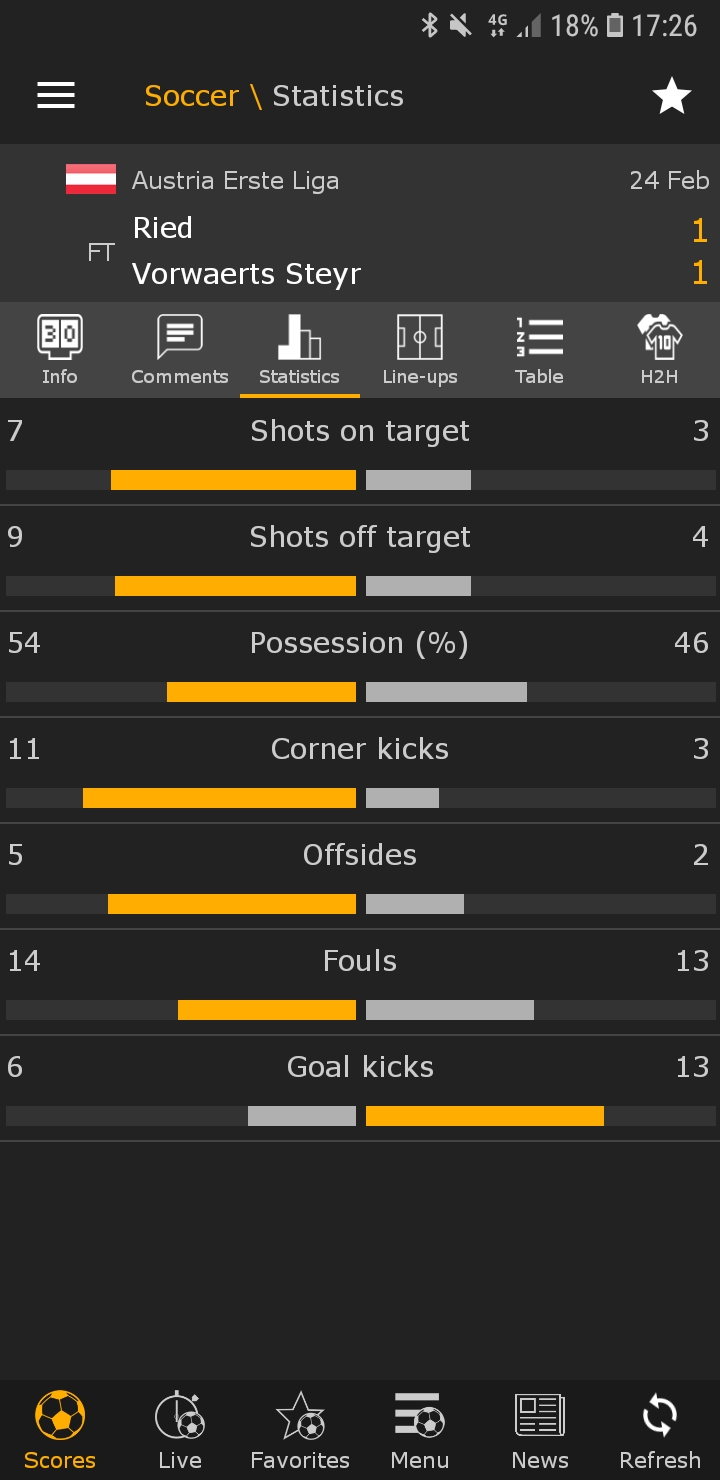This screenshot has height=1480, width=720.
Task: Tap the Possession percentage bar
Action: [x=360, y=692]
